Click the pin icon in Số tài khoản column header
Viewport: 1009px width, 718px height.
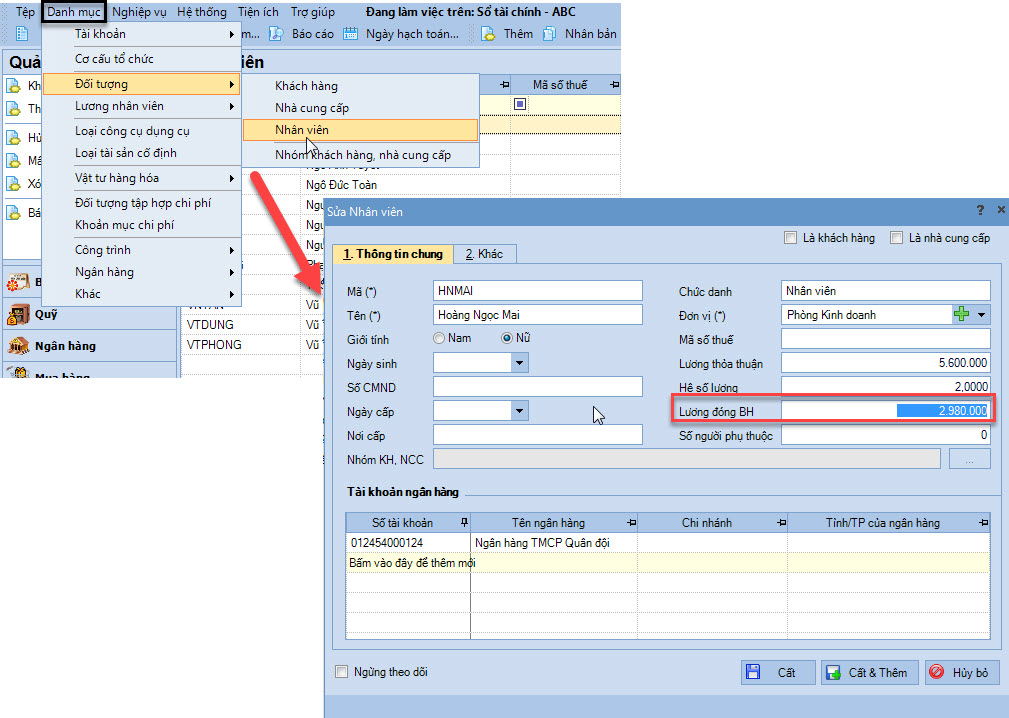tap(465, 522)
